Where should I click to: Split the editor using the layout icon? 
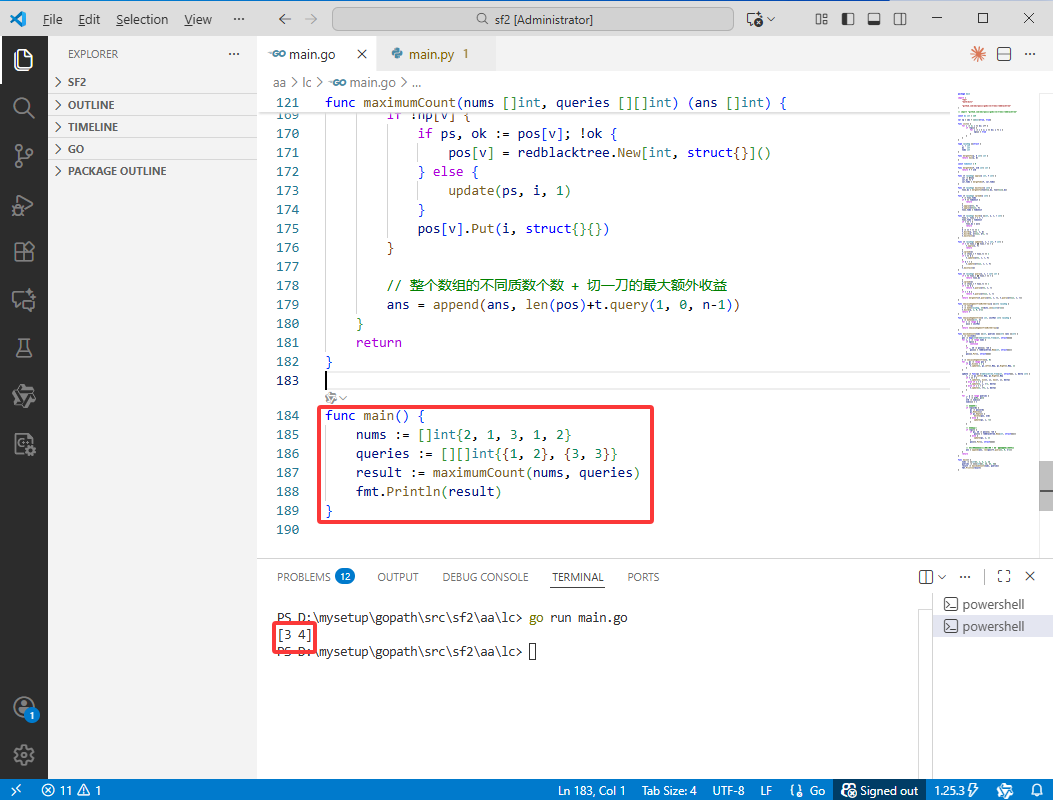point(1004,54)
